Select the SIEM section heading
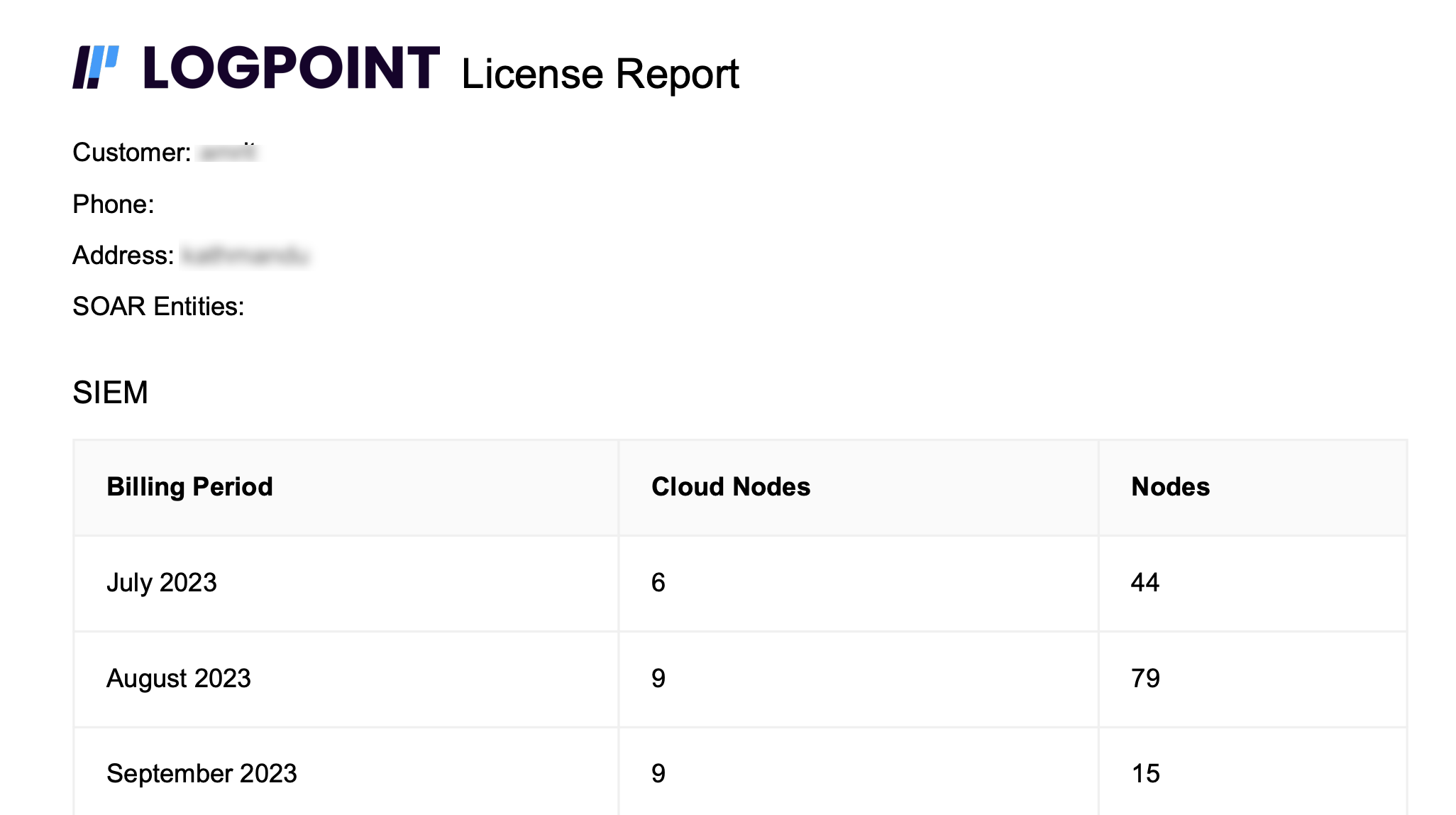 click(x=110, y=393)
